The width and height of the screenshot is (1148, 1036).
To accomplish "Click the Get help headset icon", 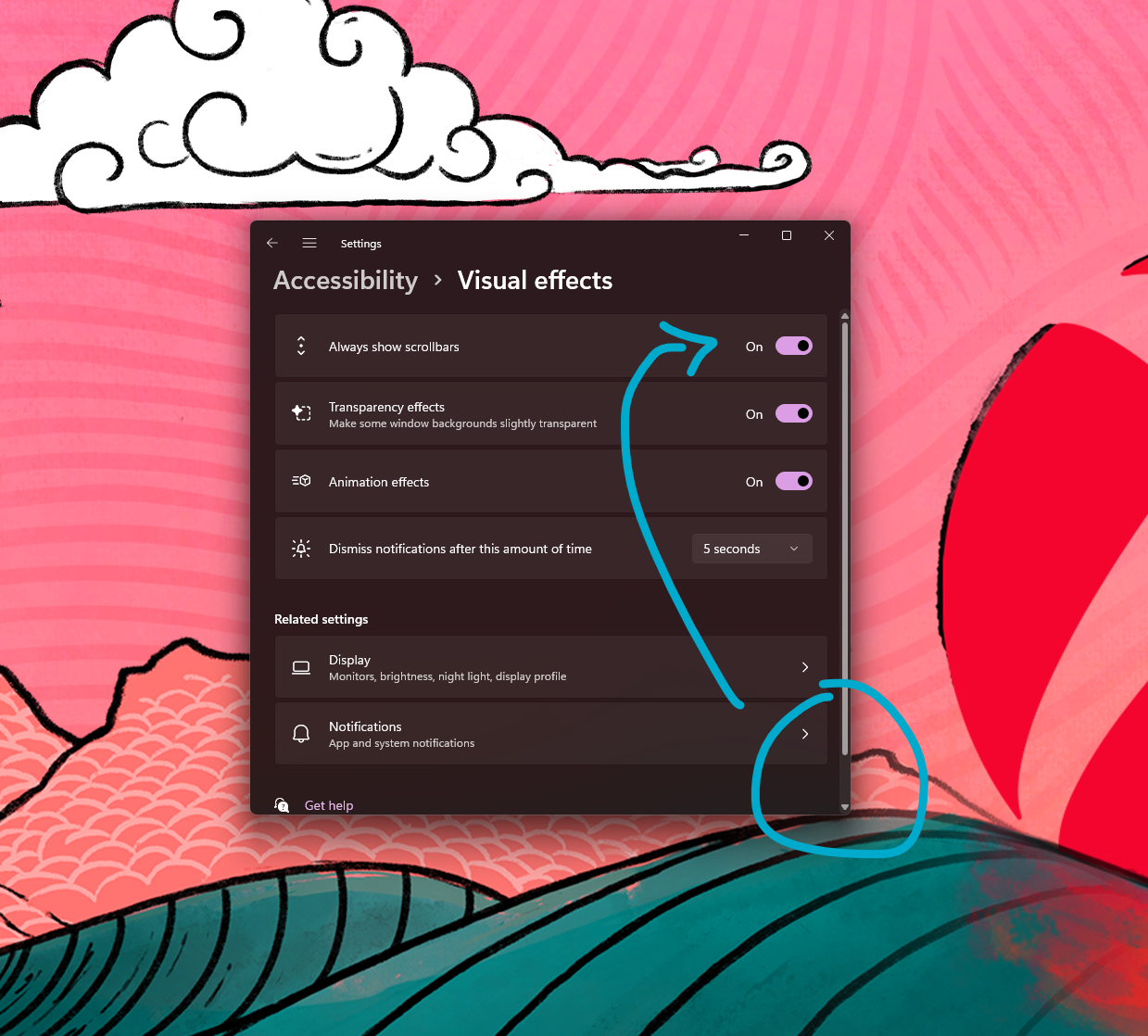I will coord(282,805).
